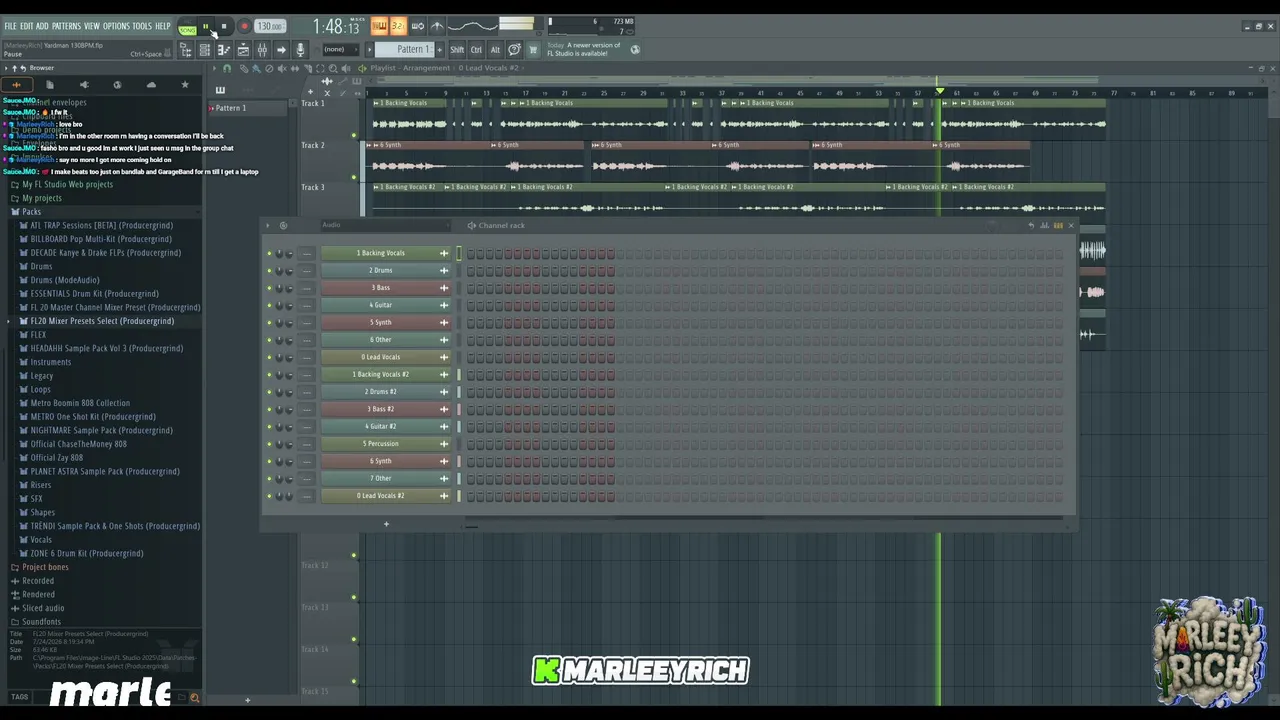The width and height of the screenshot is (1280, 720).
Task: Open the cloud tab in Browser
Action: click(x=151, y=85)
